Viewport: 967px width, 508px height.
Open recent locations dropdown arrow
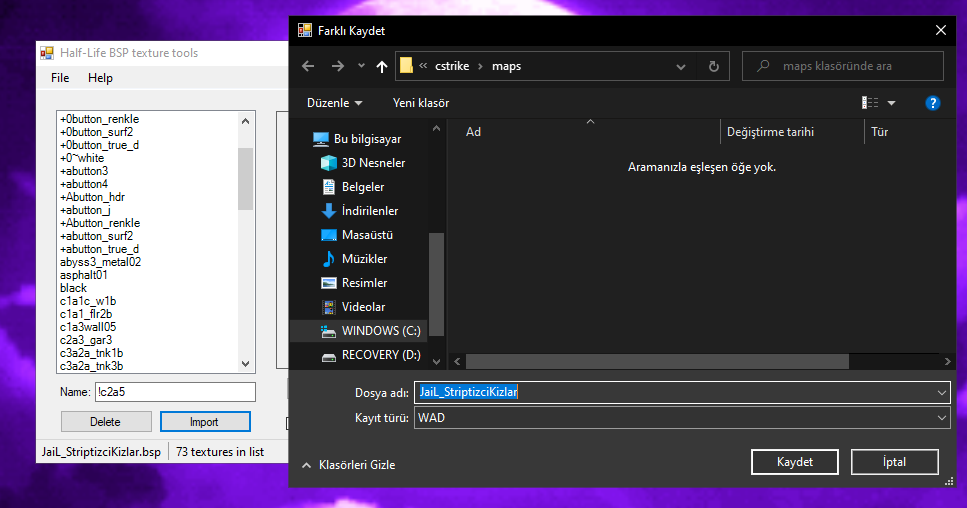click(x=361, y=66)
